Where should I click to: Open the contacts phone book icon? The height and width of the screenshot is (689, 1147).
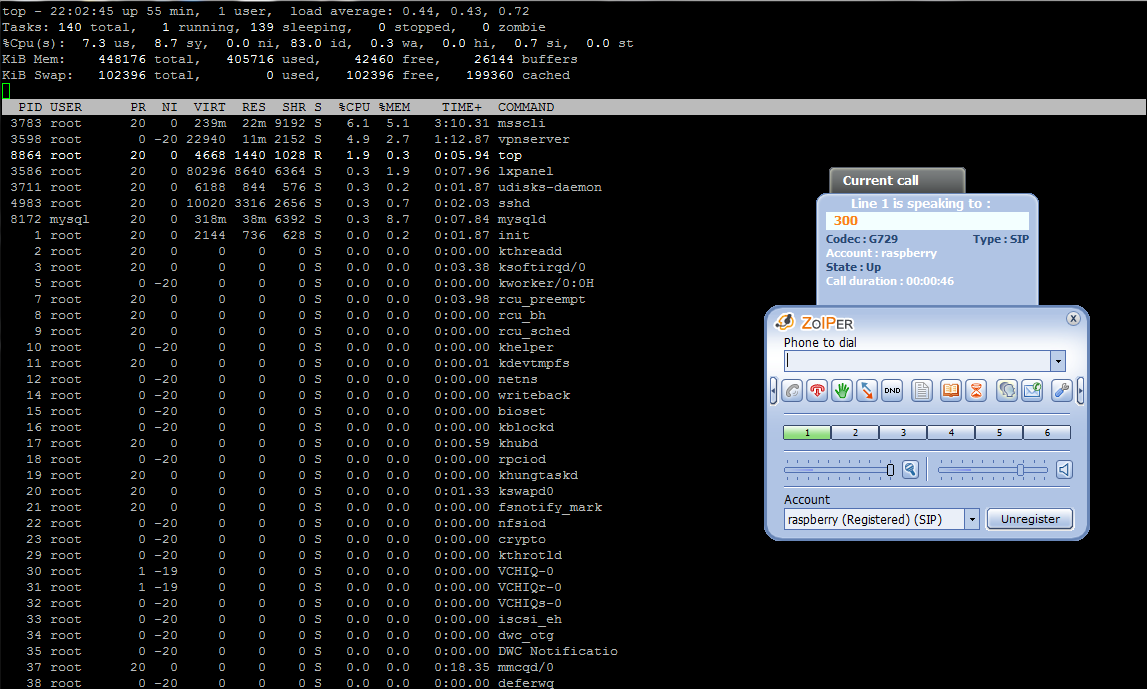click(x=950, y=391)
